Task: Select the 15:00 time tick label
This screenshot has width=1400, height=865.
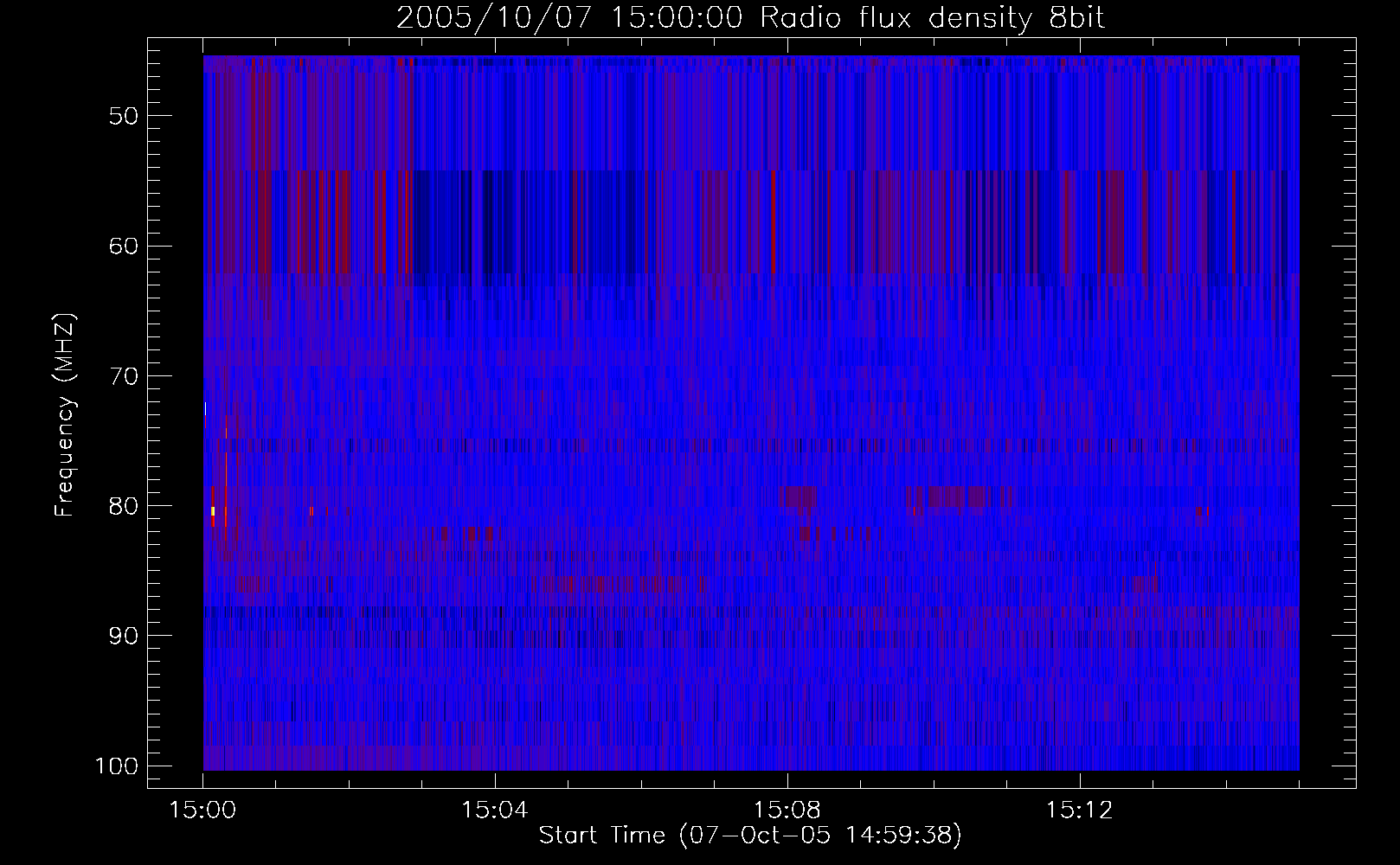Action: click(203, 810)
